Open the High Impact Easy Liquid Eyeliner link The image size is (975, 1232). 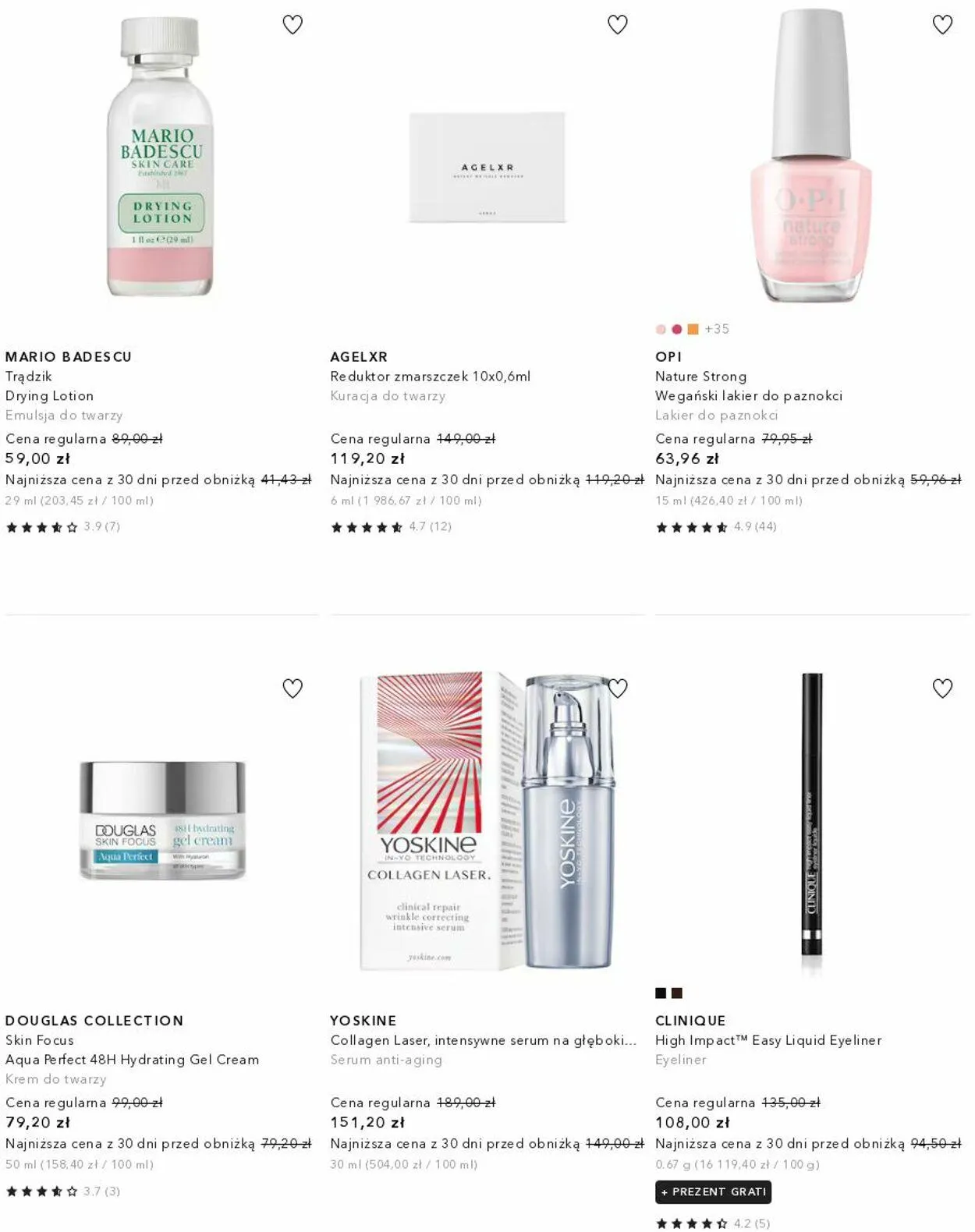(x=768, y=1040)
